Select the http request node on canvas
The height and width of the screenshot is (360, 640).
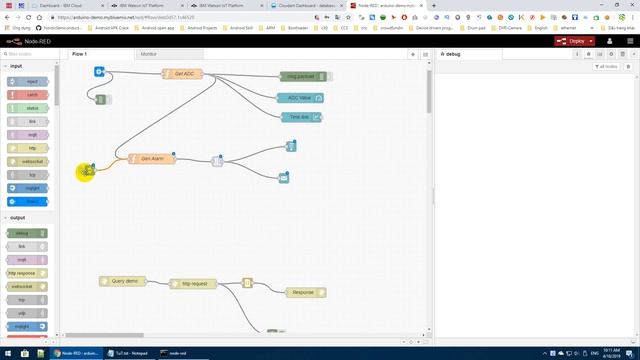[x=193, y=284]
